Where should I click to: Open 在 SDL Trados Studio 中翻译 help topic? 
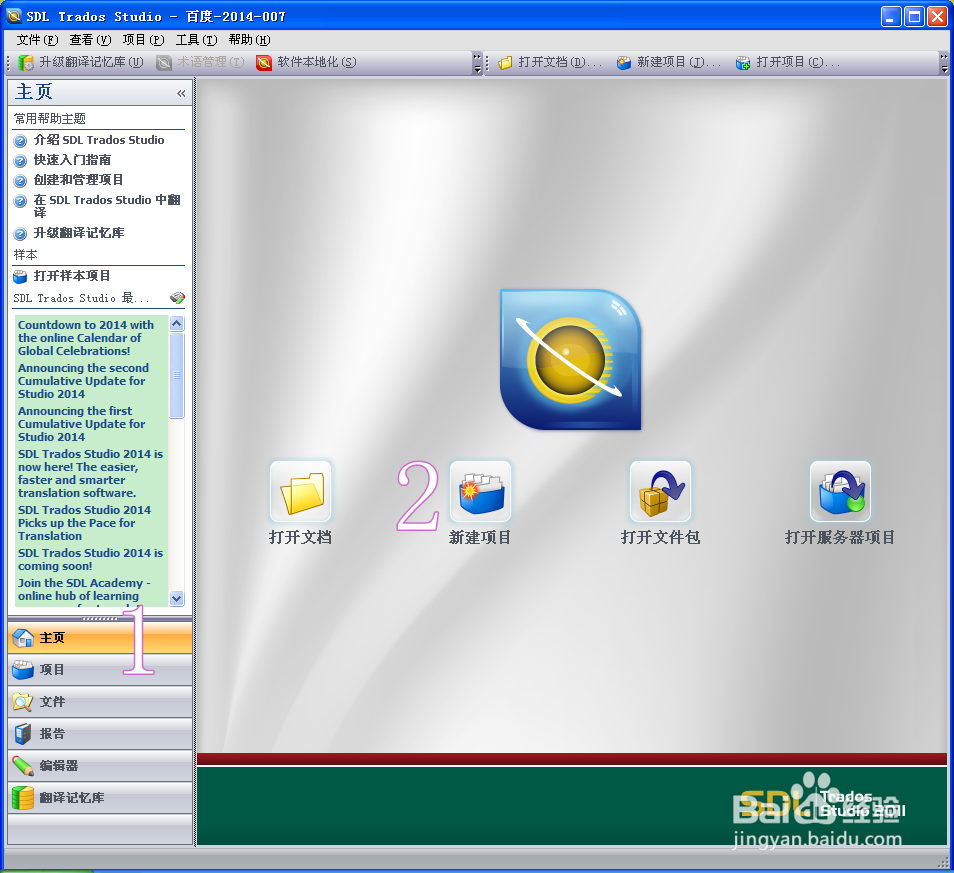tap(107, 206)
